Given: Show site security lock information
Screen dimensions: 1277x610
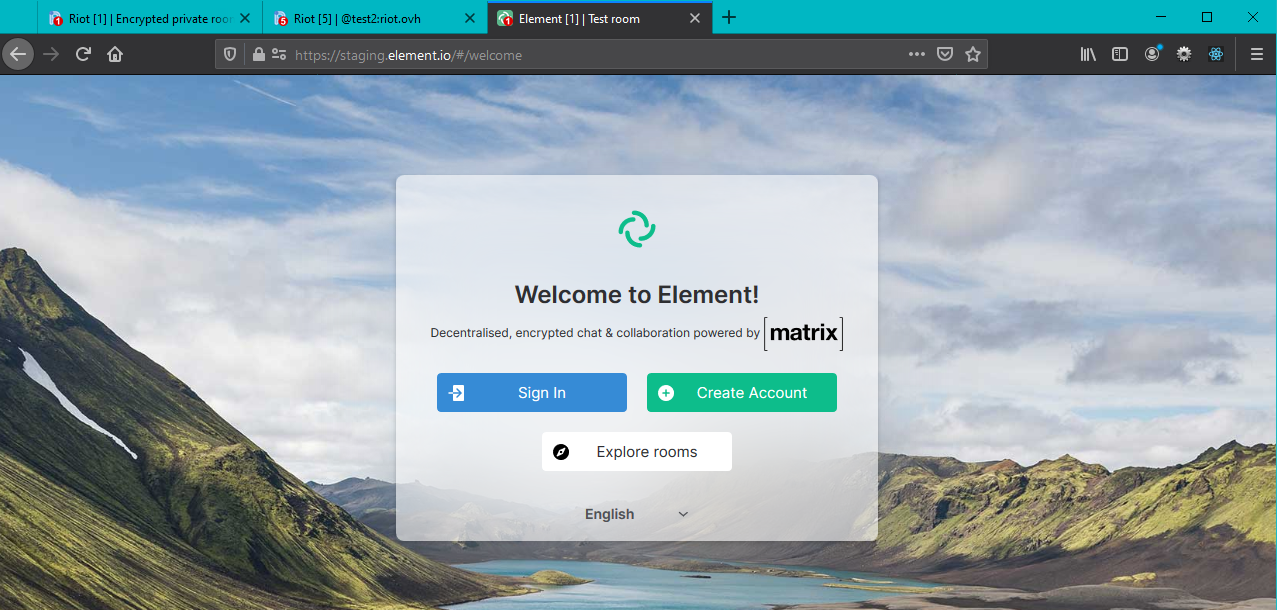Looking at the screenshot, I should click(259, 55).
